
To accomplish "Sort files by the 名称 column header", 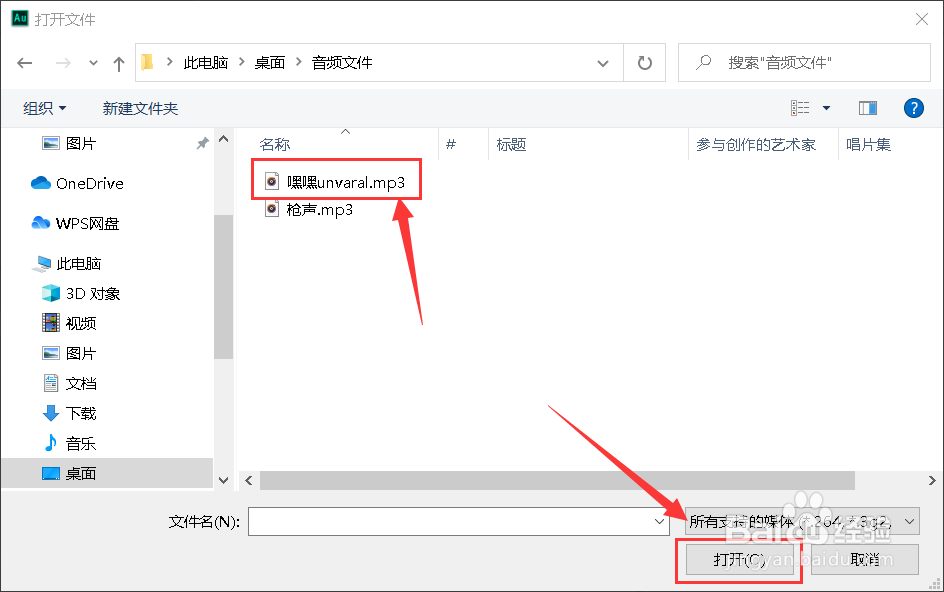I will [x=273, y=144].
